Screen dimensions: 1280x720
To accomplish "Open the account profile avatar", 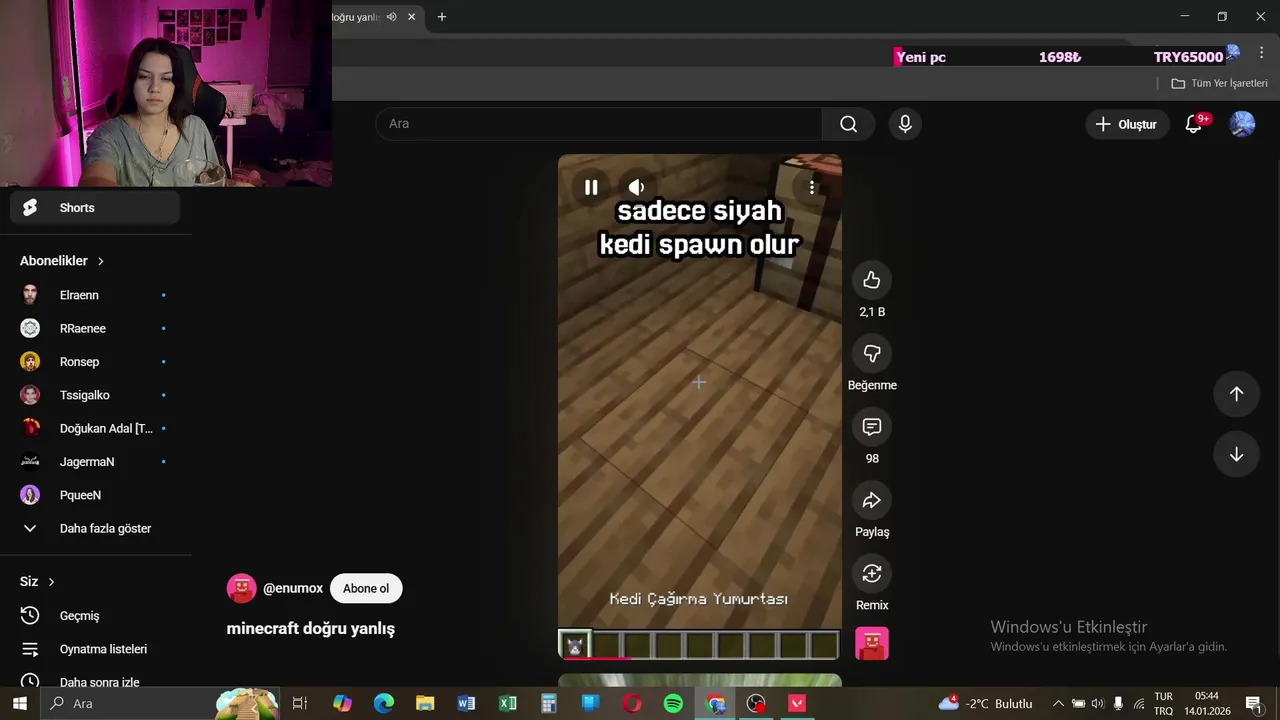I will pyautogui.click(x=1242, y=124).
